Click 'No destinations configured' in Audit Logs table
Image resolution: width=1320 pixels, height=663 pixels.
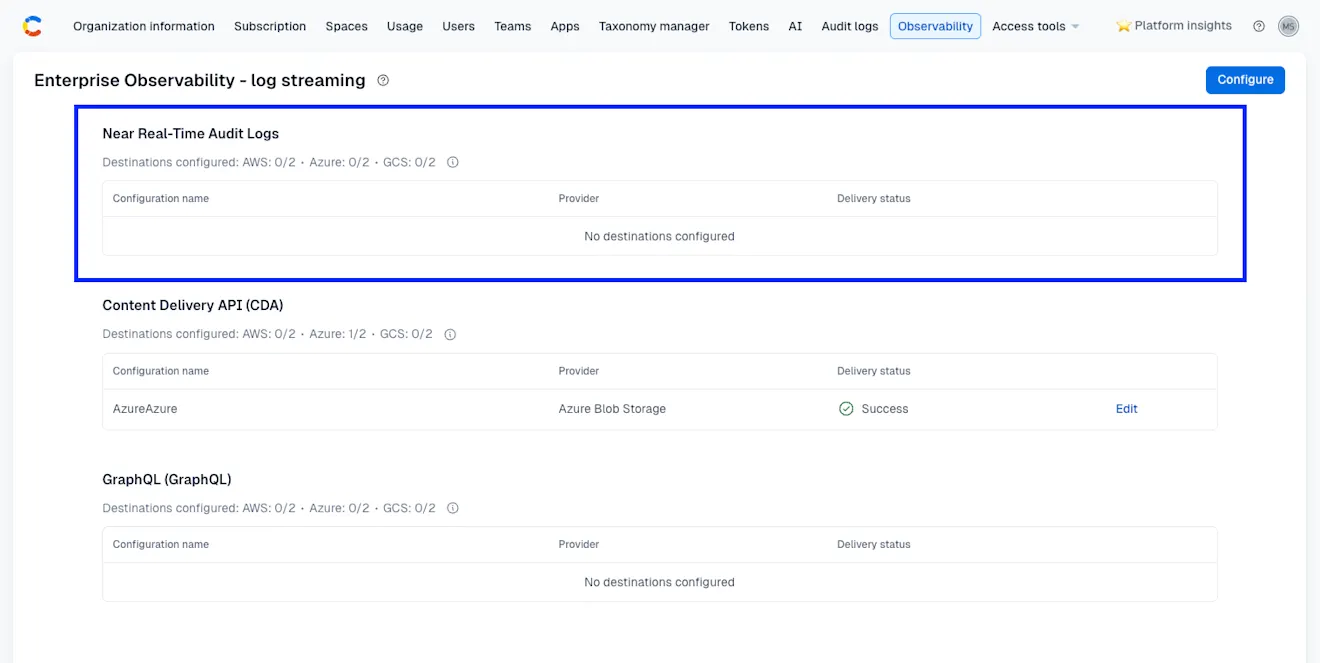click(x=660, y=237)
